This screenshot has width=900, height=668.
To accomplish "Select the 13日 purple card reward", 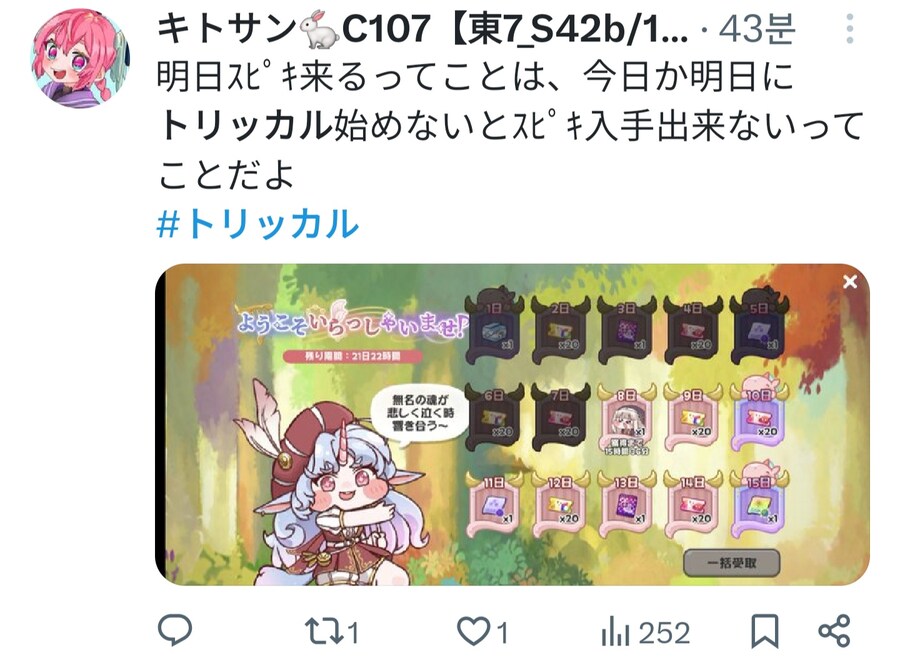I will (x=626, y=504).
